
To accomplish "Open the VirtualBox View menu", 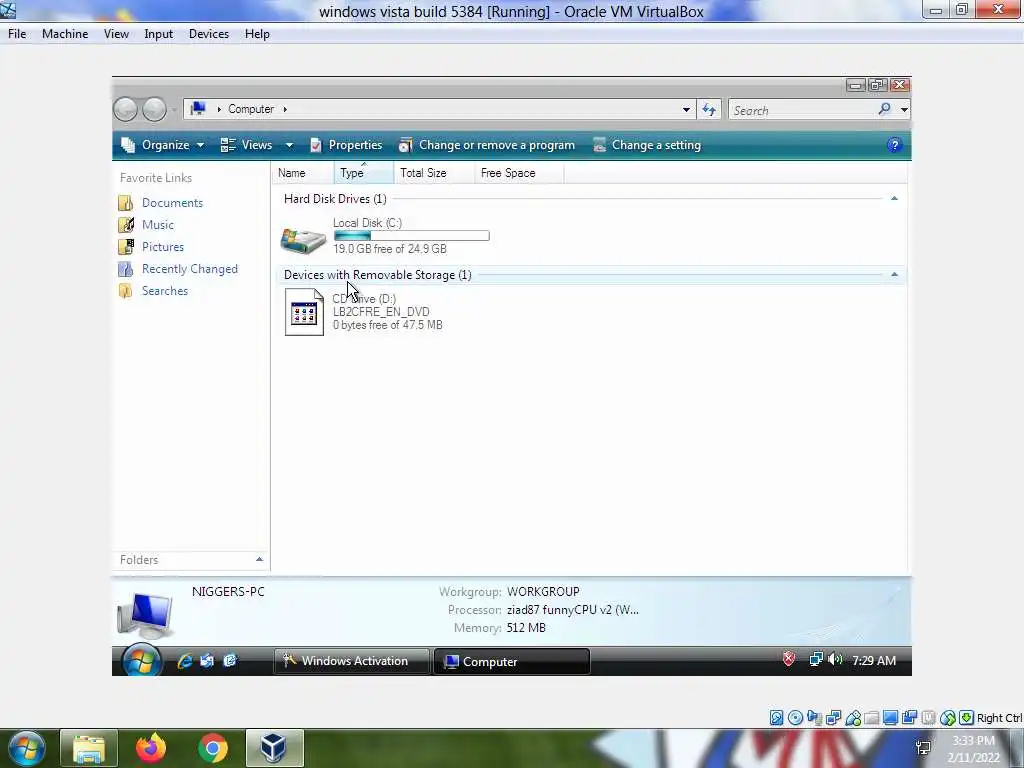I will coord(116,34).
